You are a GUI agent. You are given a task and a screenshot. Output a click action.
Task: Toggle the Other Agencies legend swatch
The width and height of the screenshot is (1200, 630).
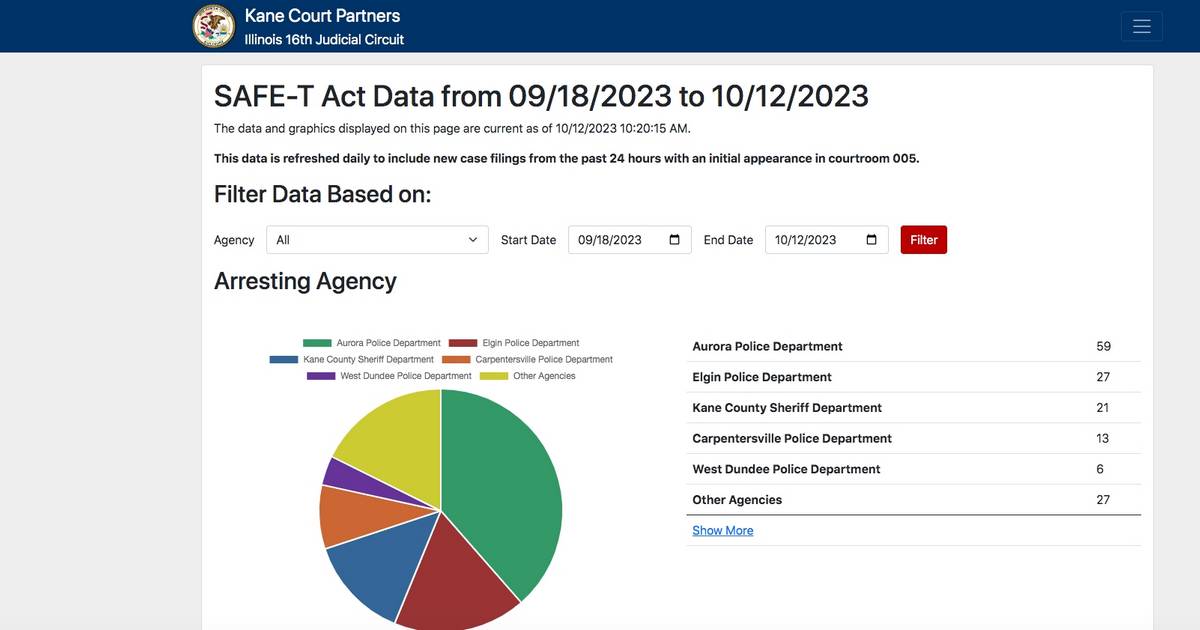(494, 376)
